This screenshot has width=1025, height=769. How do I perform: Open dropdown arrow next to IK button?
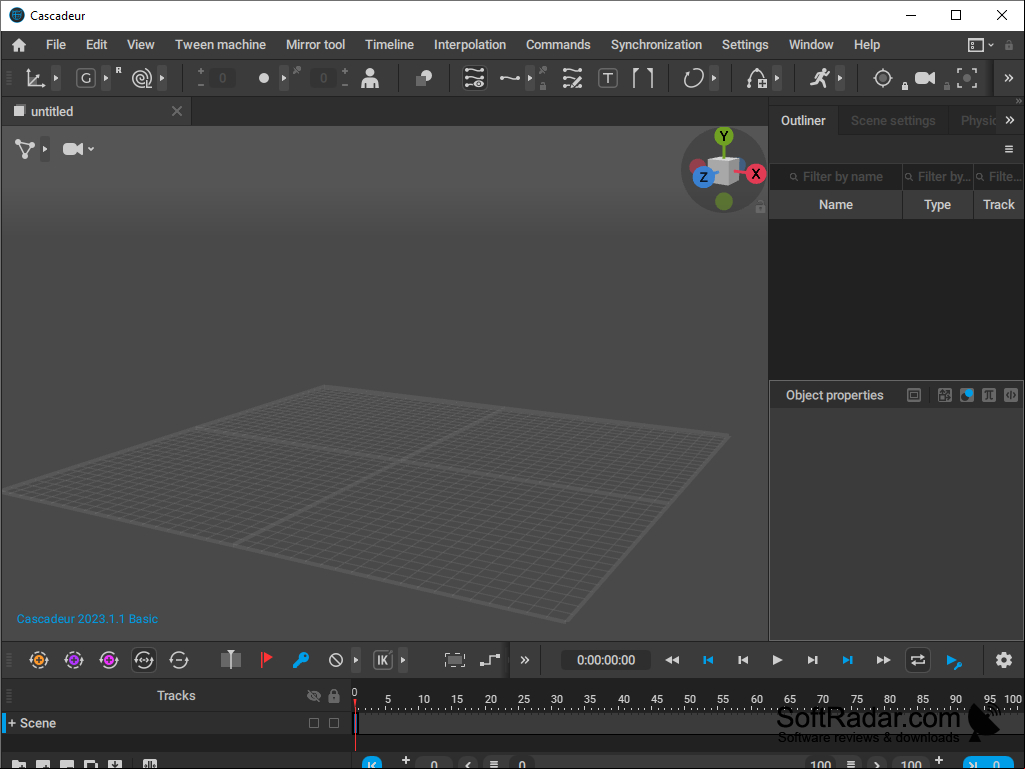point(403,660)
